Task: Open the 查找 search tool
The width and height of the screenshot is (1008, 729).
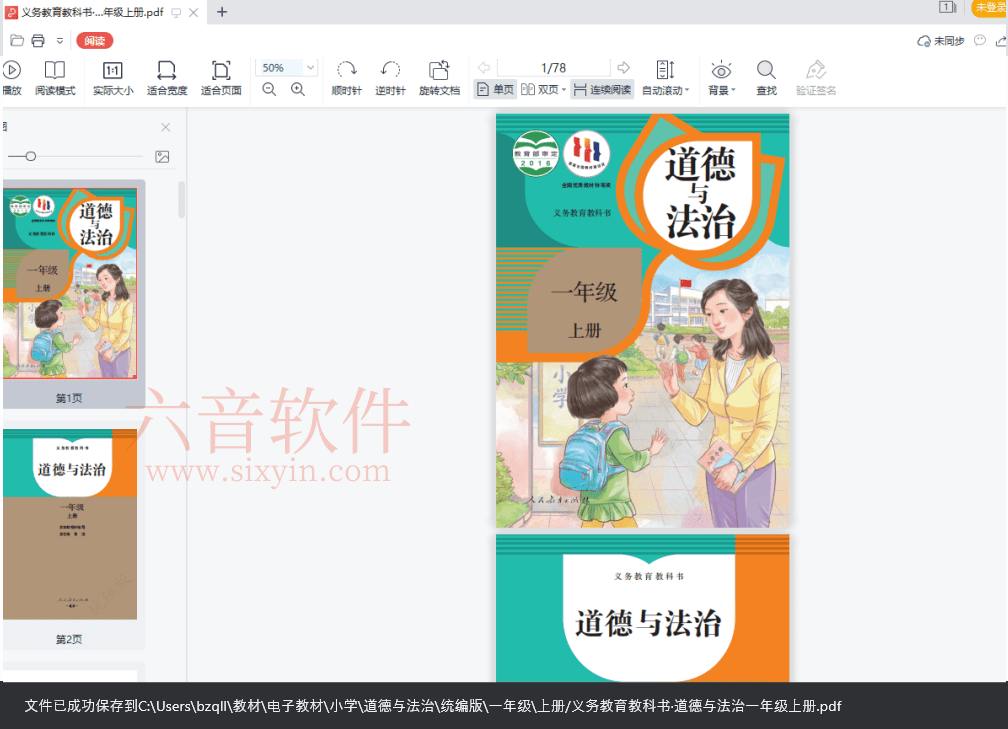Action: pyautogui.click(x=766, y=75)
